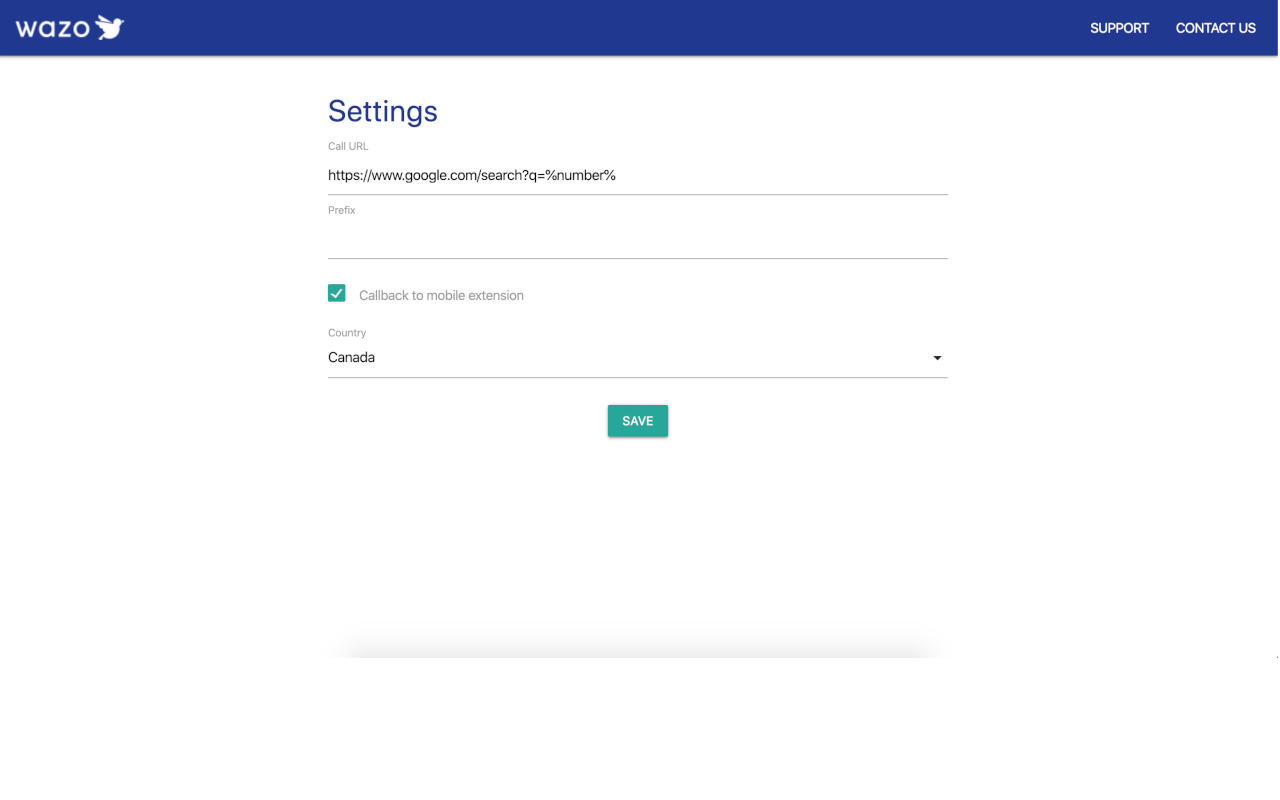
Task: Open the SUPPORT page from the navbar
Action: pos(1119,28)
